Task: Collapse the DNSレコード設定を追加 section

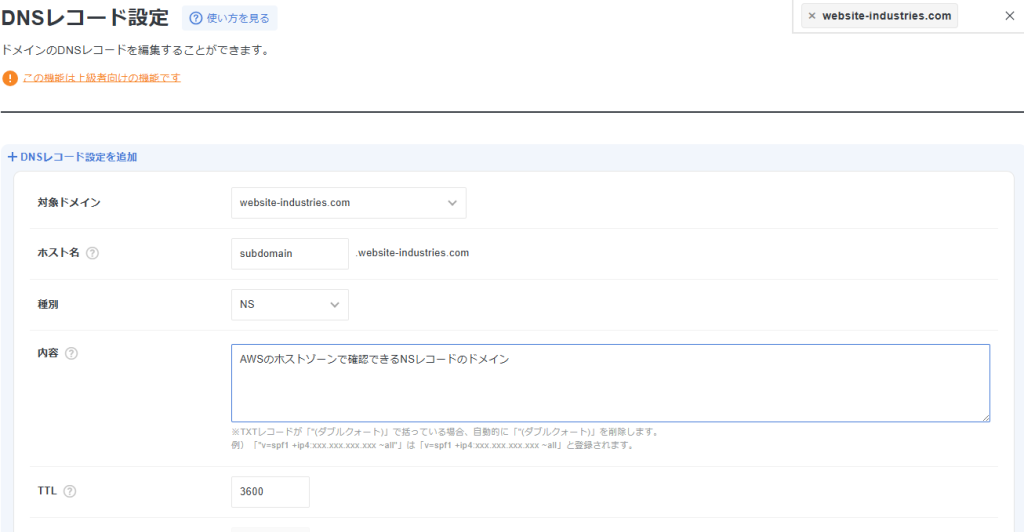Action: 78,157
